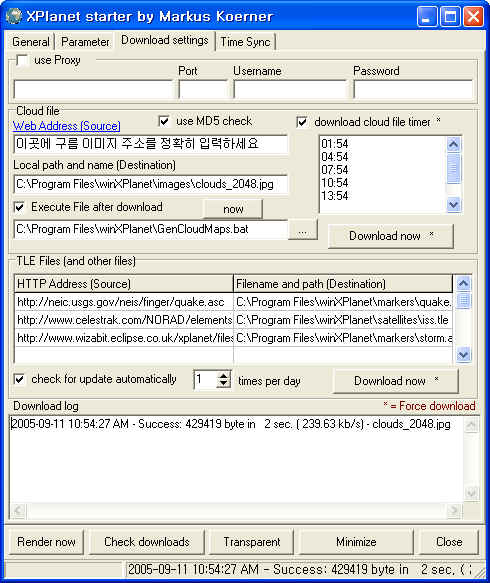Screen dimensions: 490x583
Task: Click the now button
Action: pos(233,209)
